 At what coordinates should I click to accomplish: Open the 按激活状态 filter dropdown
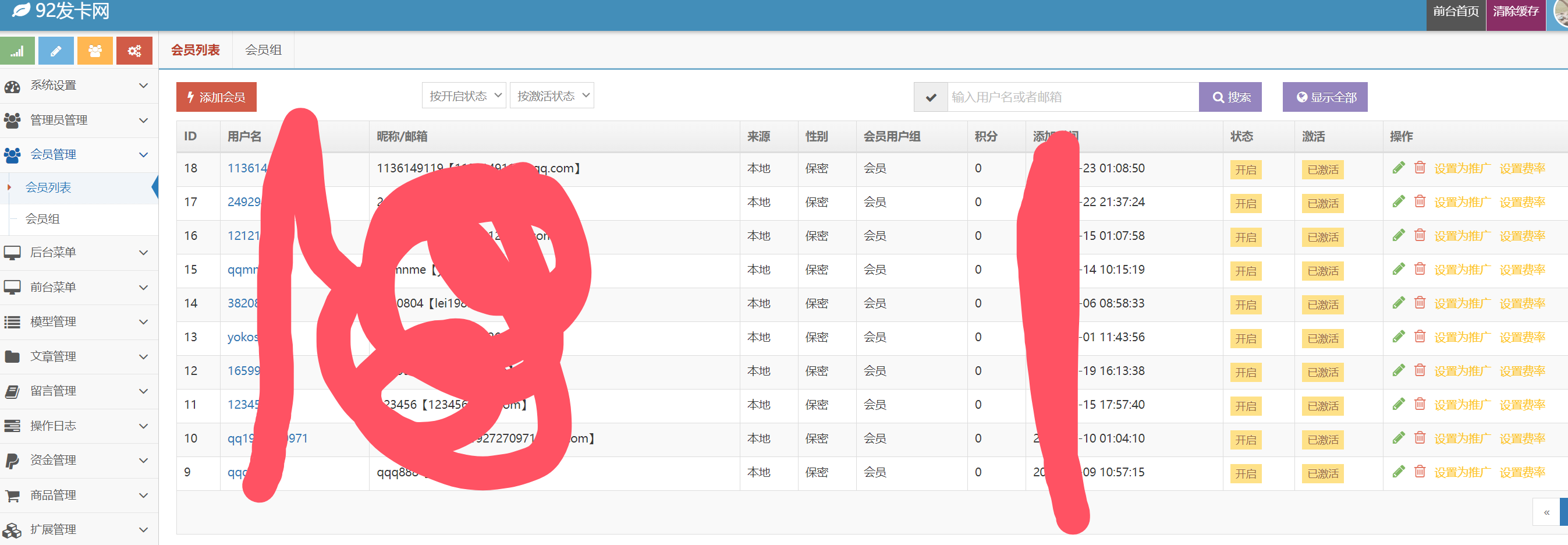click(552, 96)
